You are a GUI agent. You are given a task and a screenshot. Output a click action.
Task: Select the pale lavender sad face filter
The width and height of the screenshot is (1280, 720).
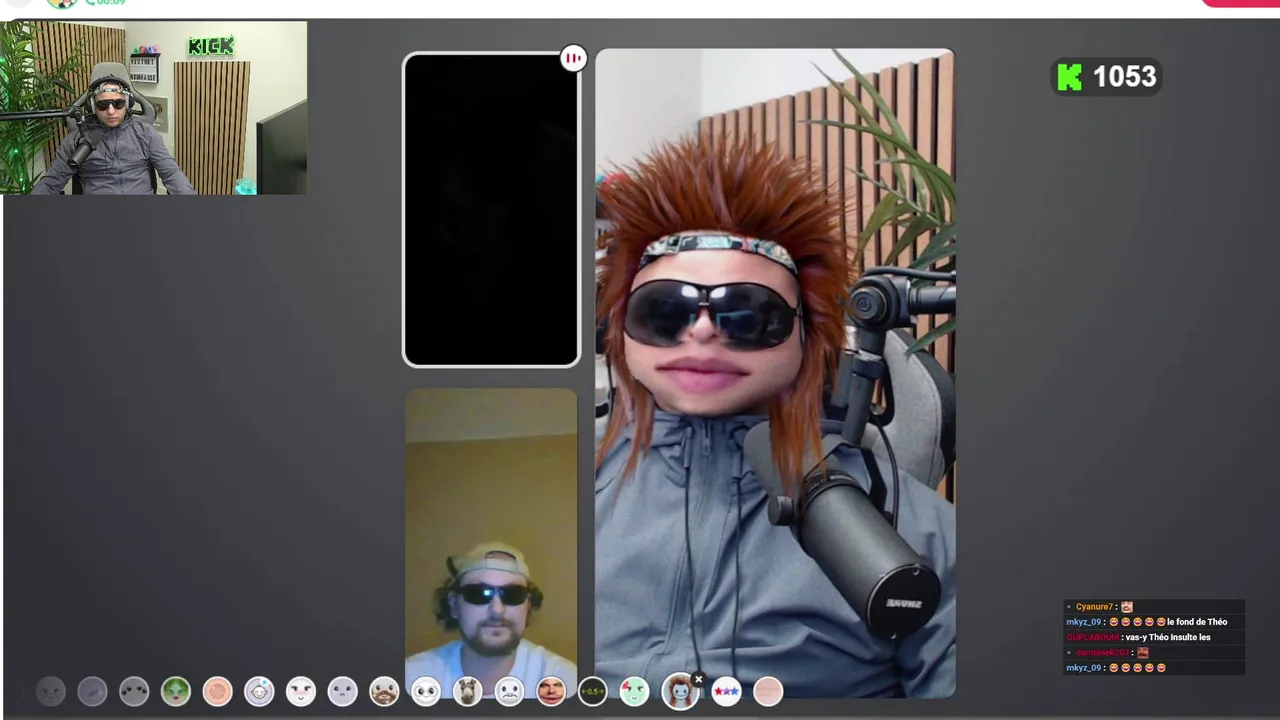[342, 691]
